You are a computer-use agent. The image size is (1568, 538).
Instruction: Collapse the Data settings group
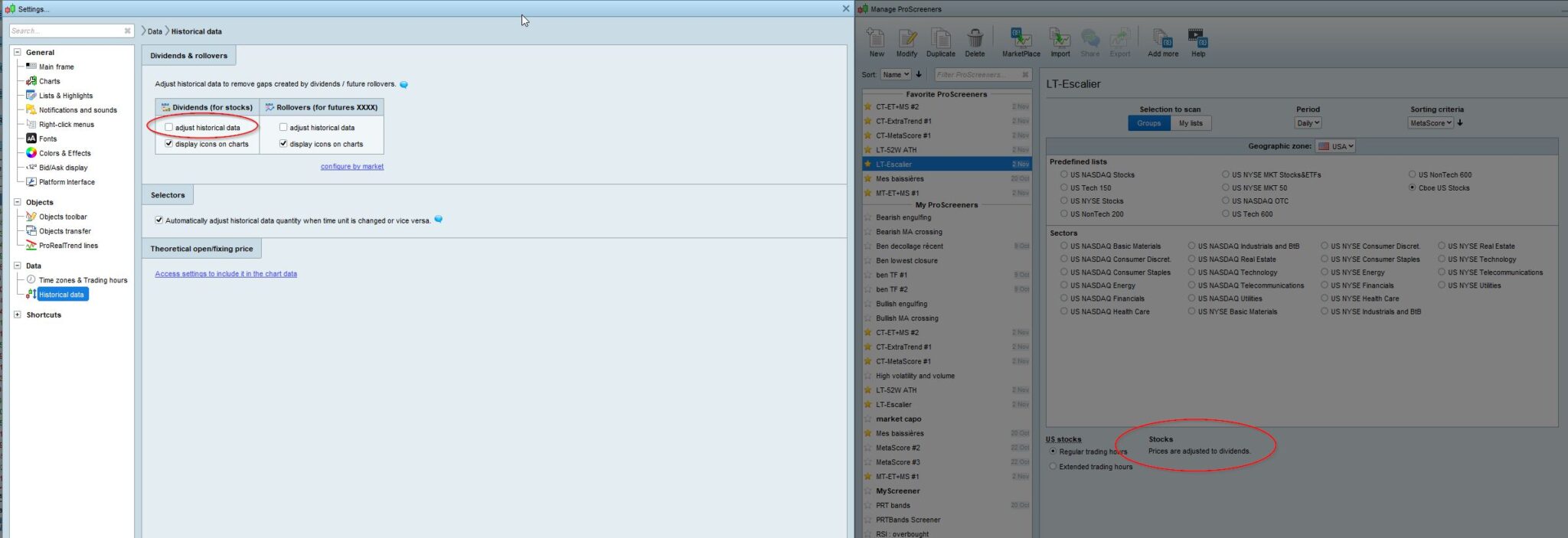(17, 266)
